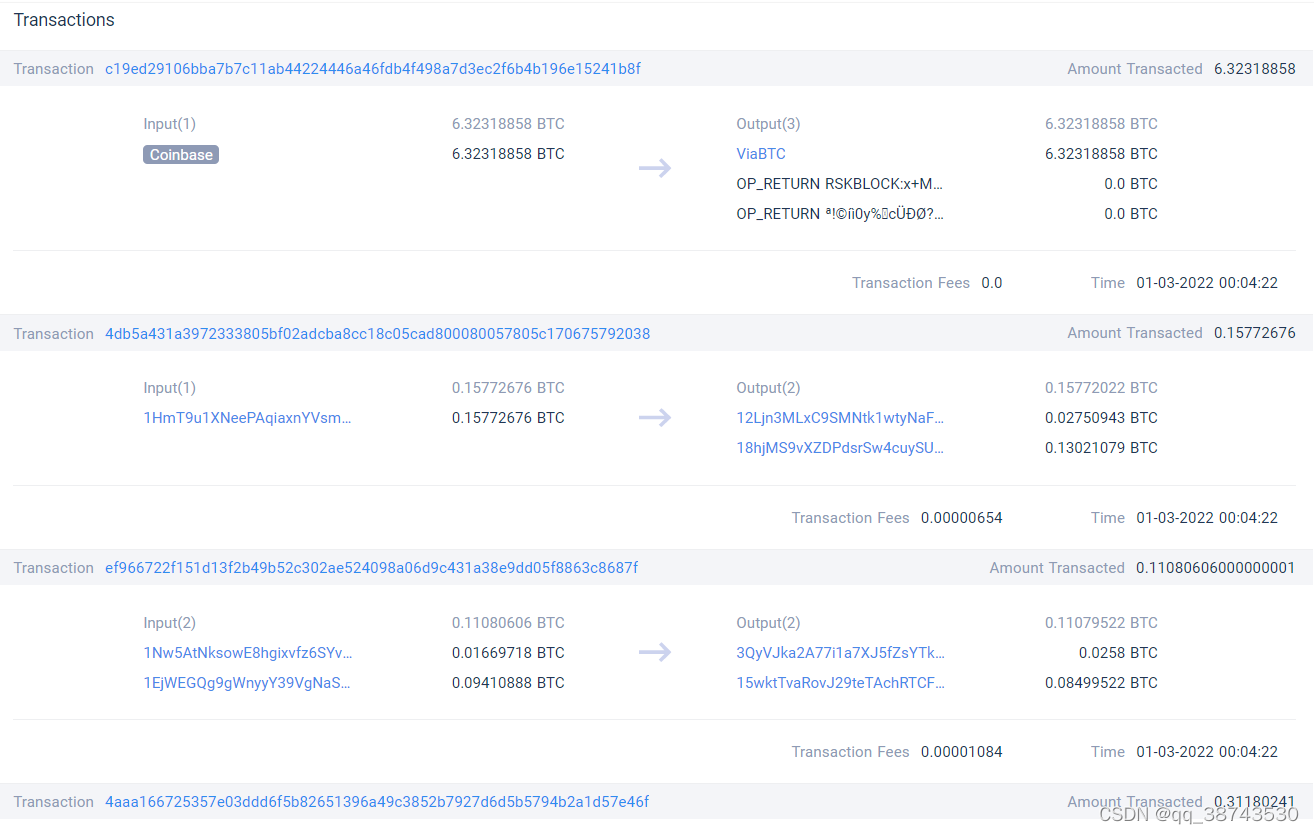Open output address 15wktTvaRovJ29teTAchRTCF

click(x=840, y=683)
